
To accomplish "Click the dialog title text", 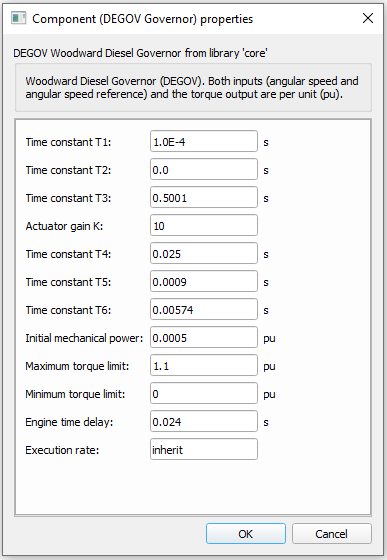I will [x=142, y=19].
